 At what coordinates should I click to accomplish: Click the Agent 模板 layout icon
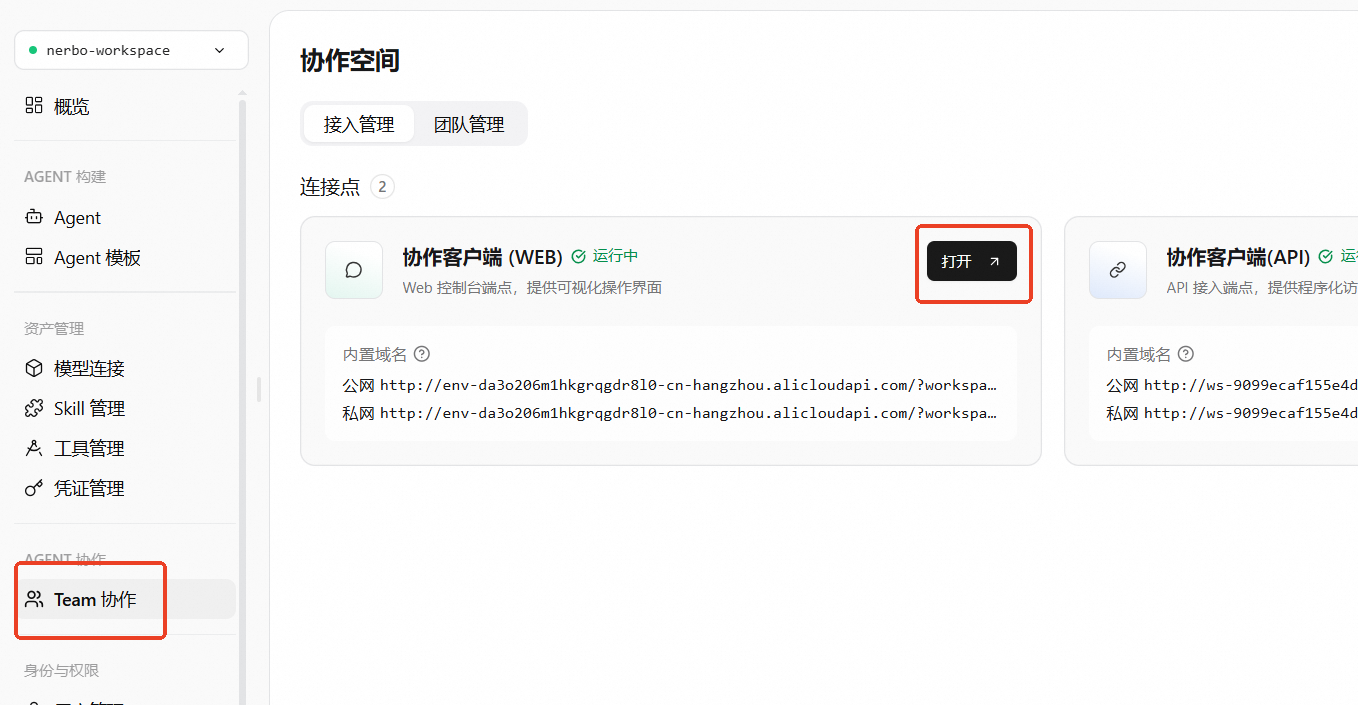click(34, 256)
